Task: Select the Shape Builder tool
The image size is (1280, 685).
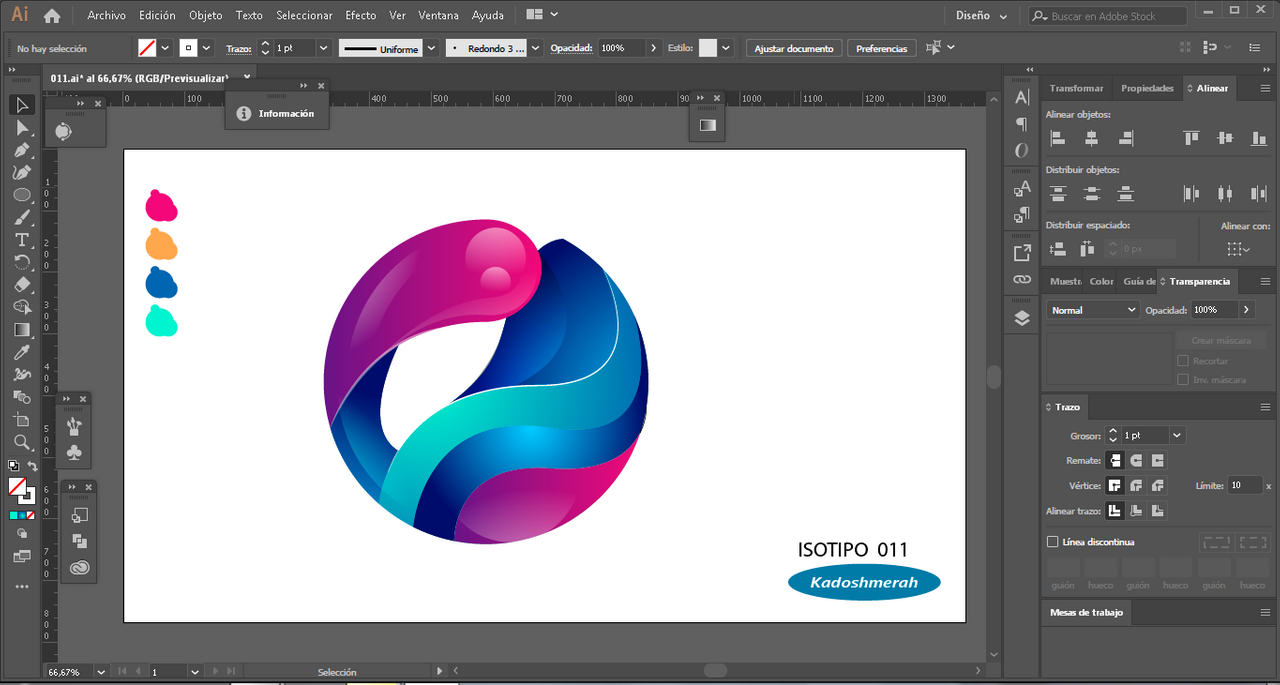Action: (x=22, y=307)
